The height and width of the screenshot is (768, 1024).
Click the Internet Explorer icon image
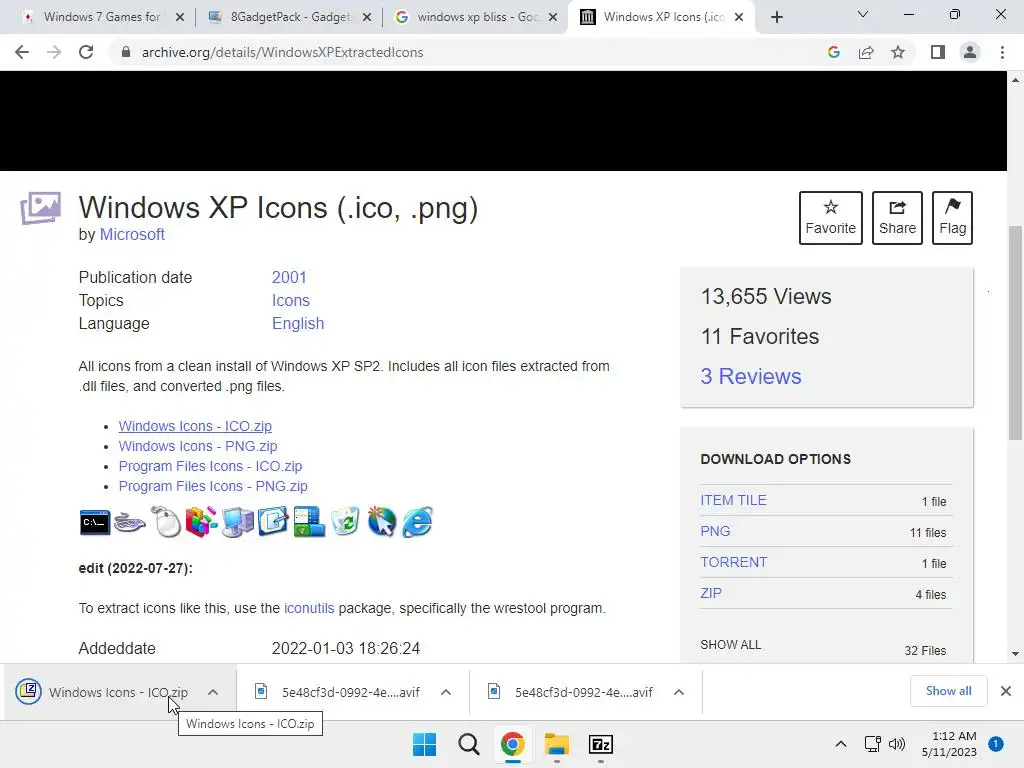pos(417,522)
